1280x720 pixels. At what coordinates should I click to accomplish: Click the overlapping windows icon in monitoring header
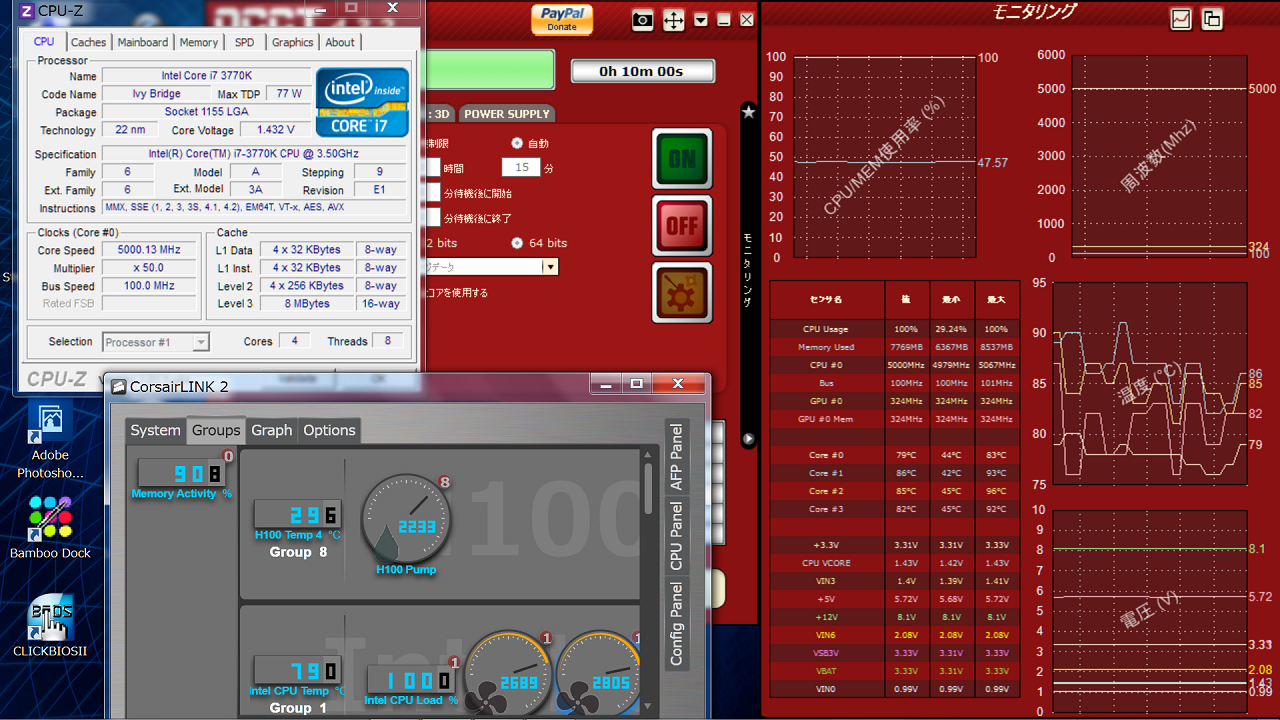[x=1211, y=18]
